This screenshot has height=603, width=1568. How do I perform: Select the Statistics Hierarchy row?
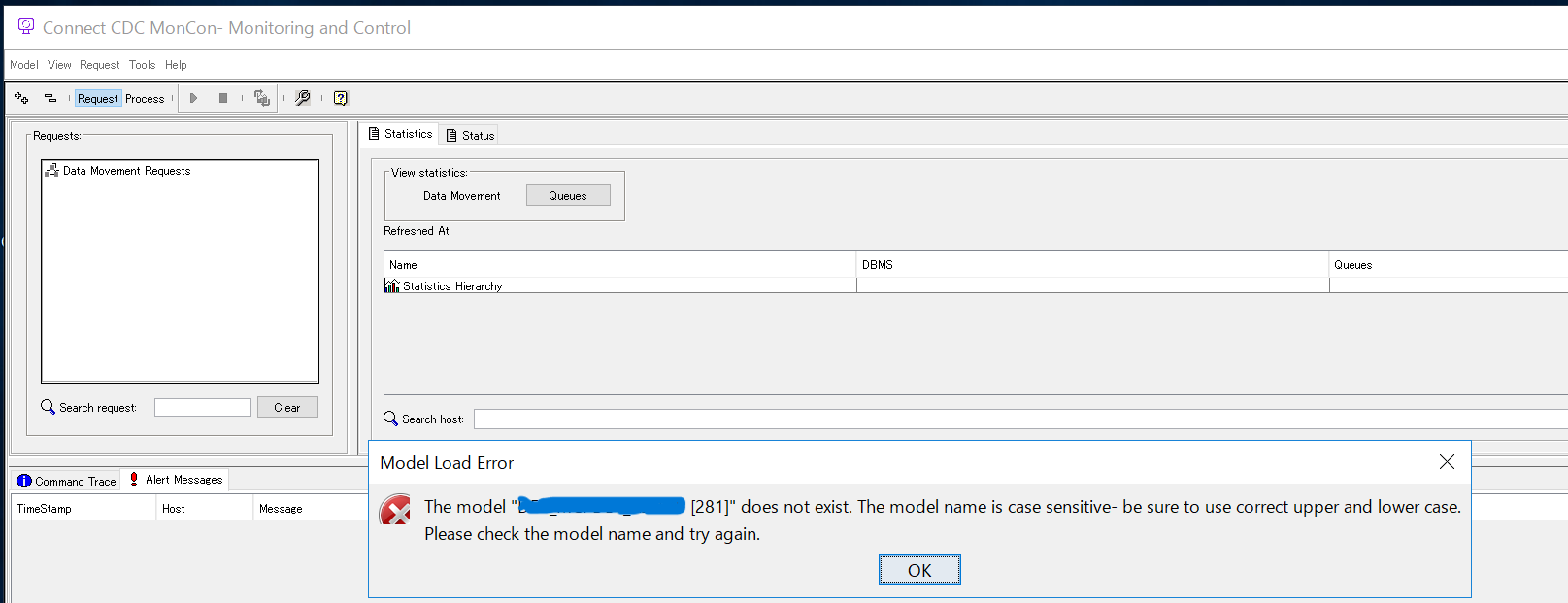[451, 286]
